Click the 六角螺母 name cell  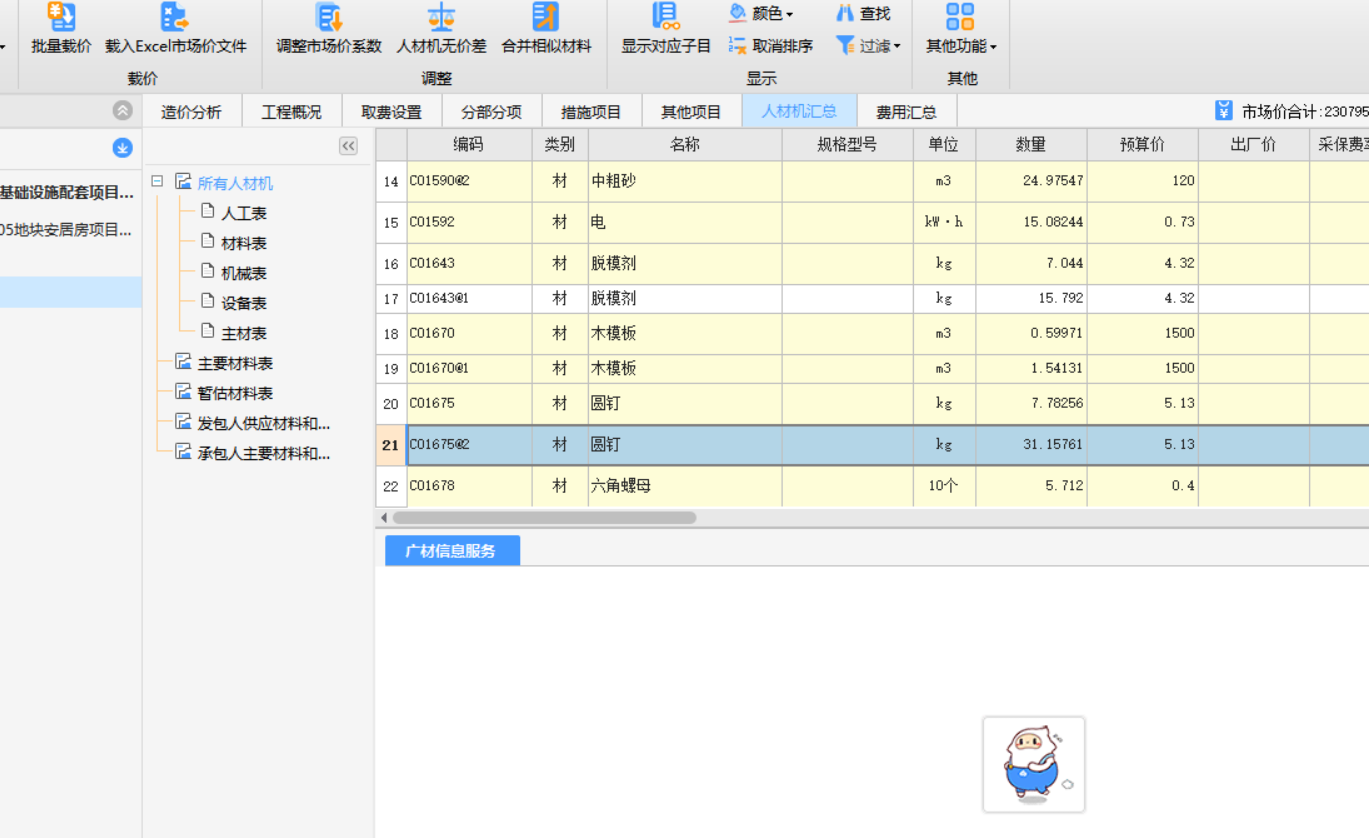pyautogui.click(x=685, y=486)
